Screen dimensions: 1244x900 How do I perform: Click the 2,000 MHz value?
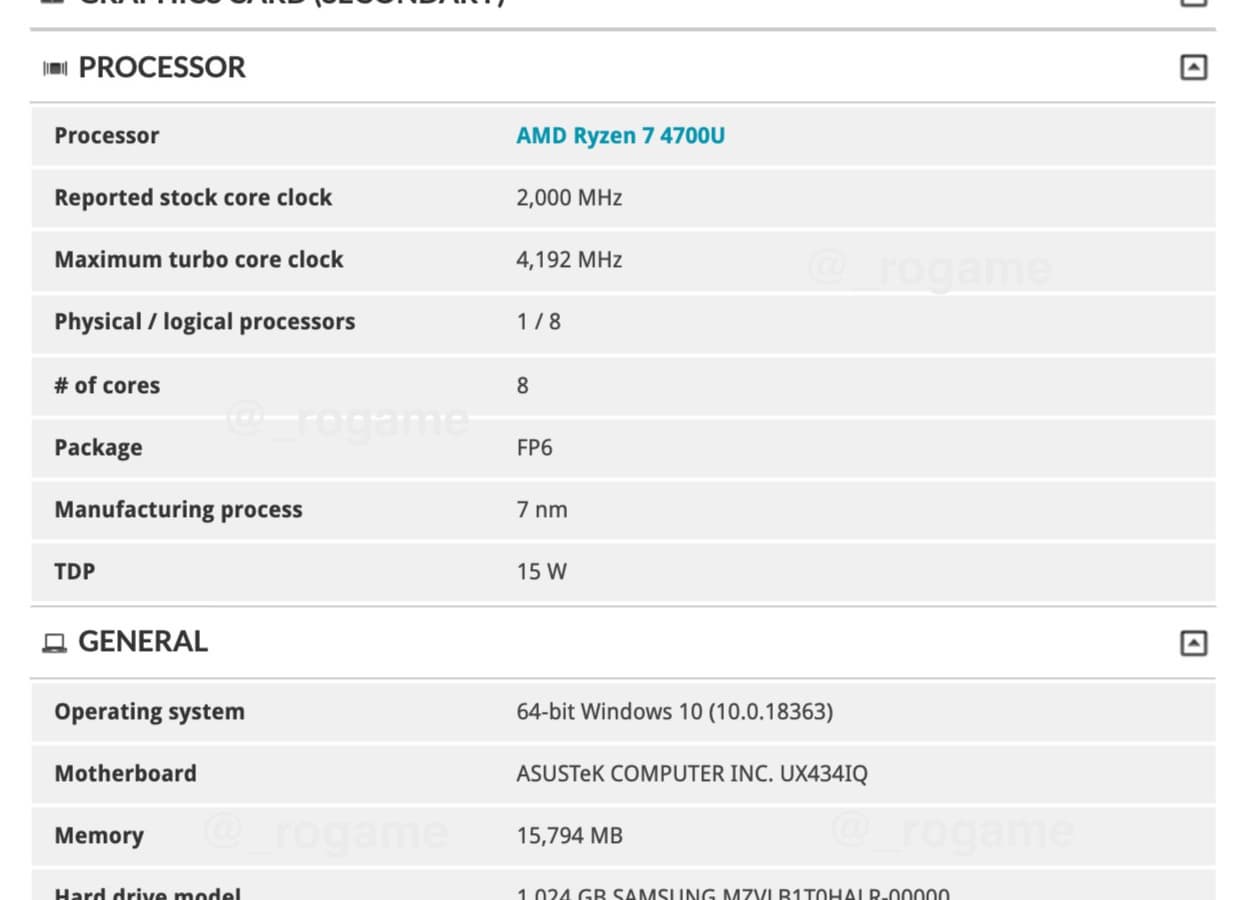(x=569, y=198)
